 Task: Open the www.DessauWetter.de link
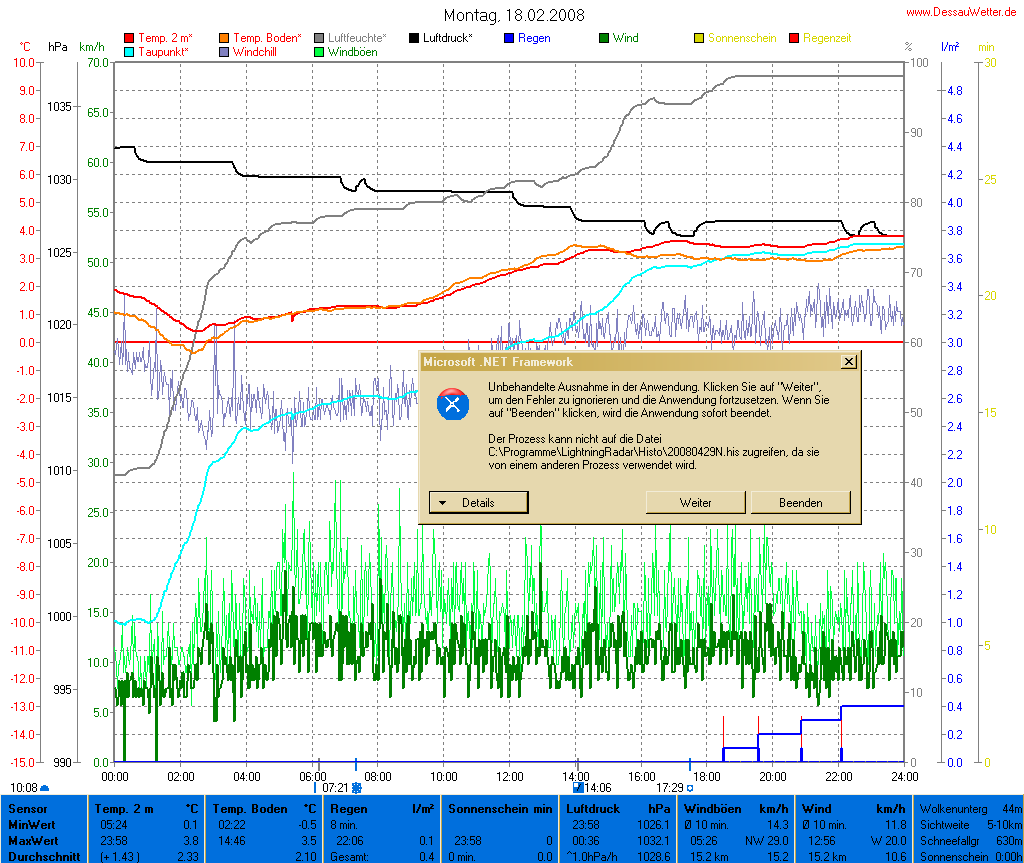[x=964, y=12]
